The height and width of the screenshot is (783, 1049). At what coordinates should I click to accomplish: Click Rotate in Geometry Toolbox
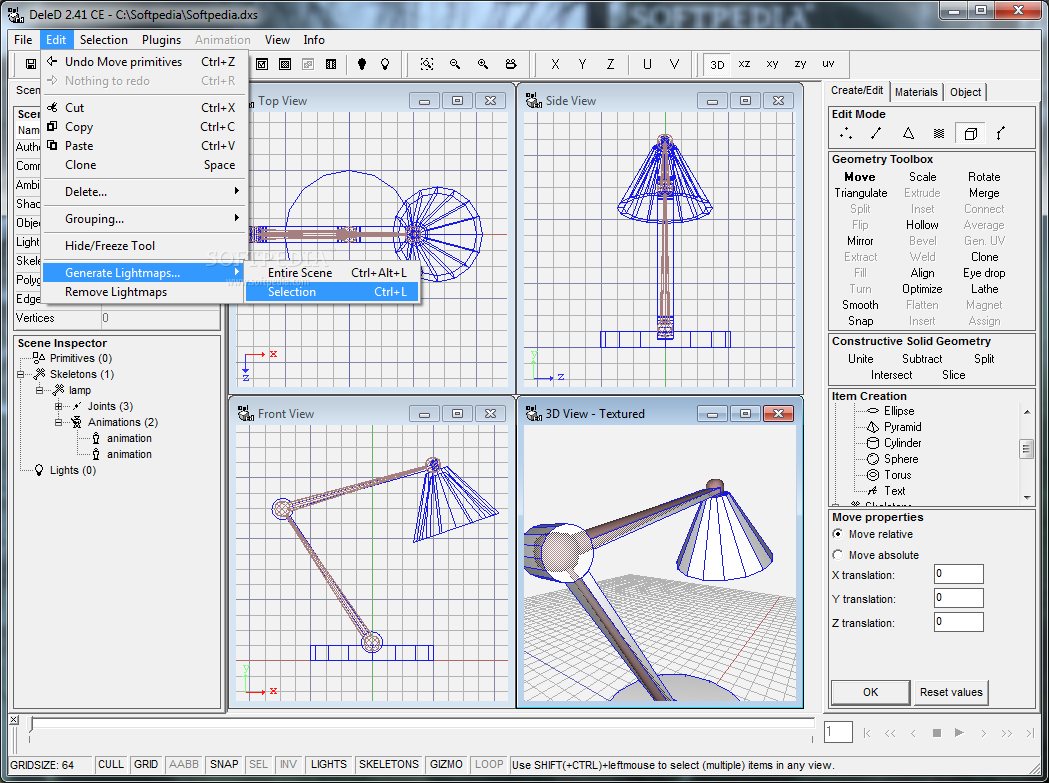[x=984, y=177]
